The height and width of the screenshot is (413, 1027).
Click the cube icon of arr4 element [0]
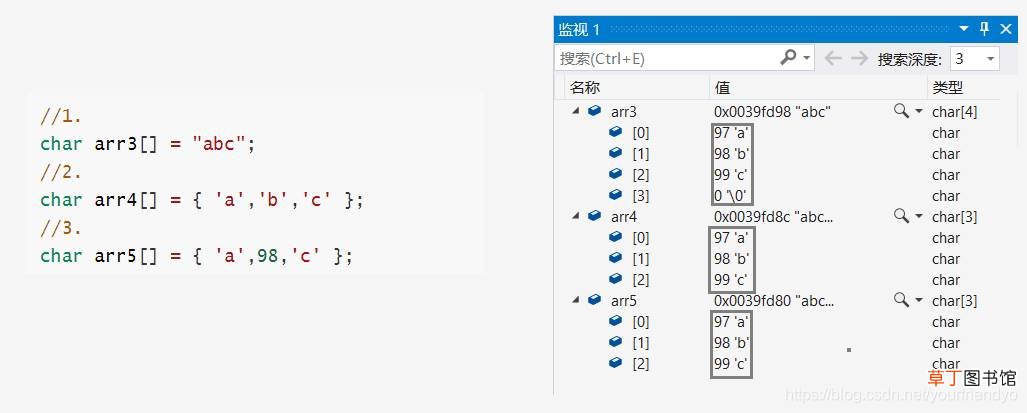[615, 236]
